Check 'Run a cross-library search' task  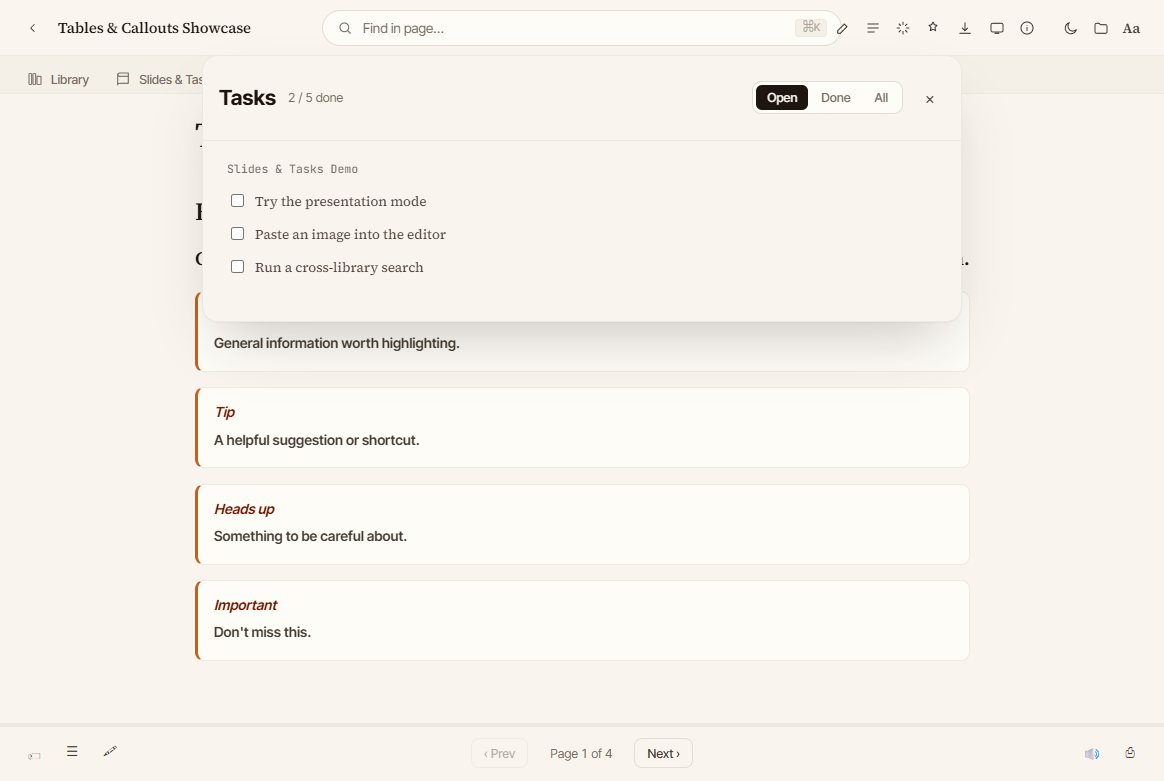pyautogui.click(x=238, y=267)
